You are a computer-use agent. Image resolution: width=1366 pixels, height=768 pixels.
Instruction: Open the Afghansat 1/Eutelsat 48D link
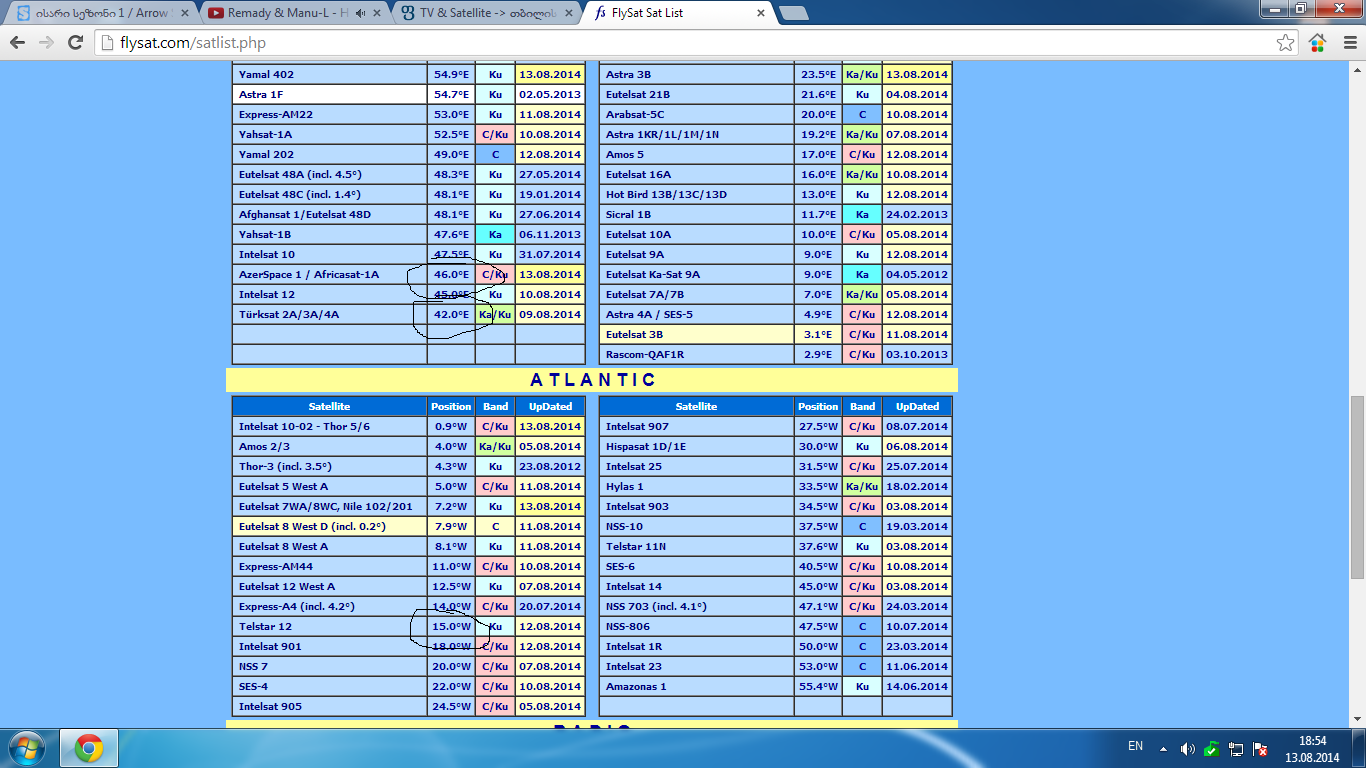(x=304, y=214)
